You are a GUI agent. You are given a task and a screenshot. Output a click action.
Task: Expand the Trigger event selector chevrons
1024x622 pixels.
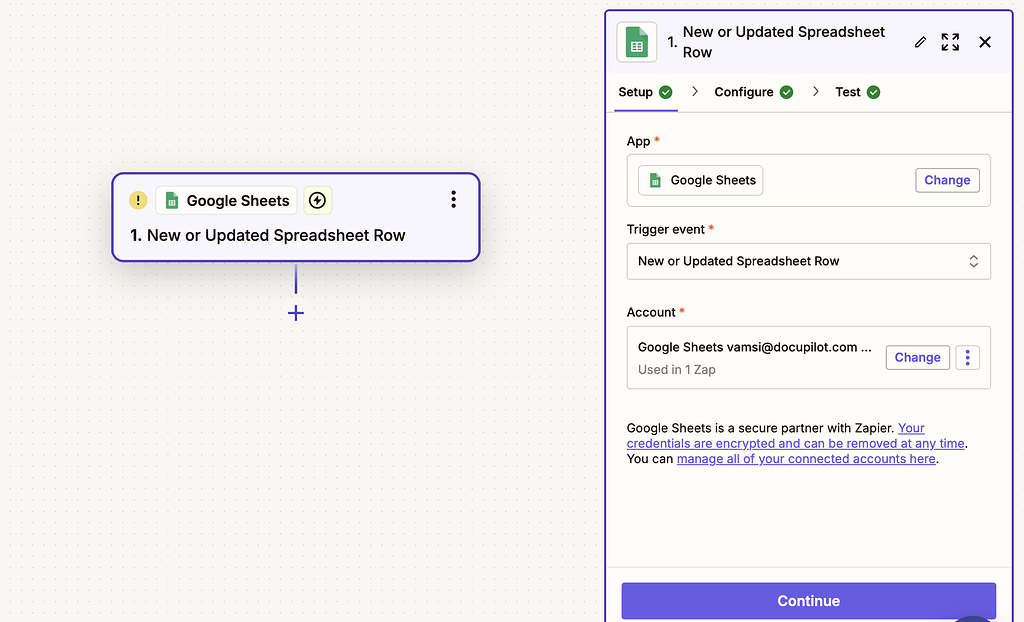[x=973, y=261]
